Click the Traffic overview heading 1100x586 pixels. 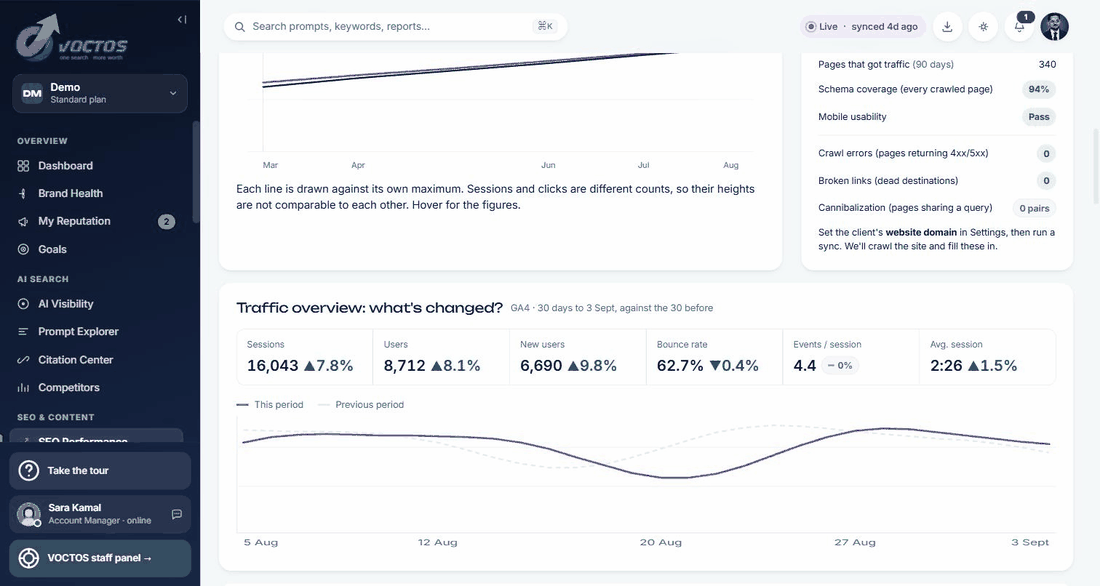(369, 307)
